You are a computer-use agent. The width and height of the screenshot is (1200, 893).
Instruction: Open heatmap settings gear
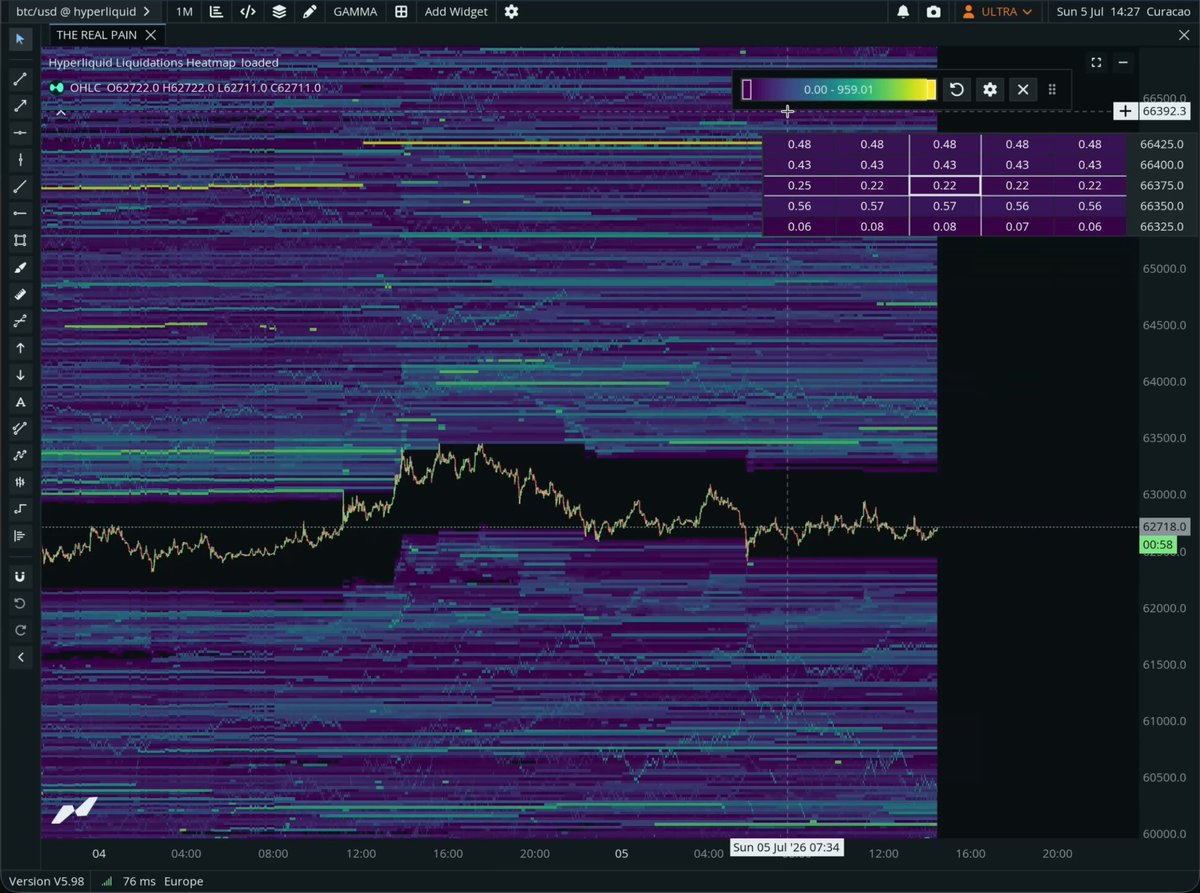click(990, 89)
